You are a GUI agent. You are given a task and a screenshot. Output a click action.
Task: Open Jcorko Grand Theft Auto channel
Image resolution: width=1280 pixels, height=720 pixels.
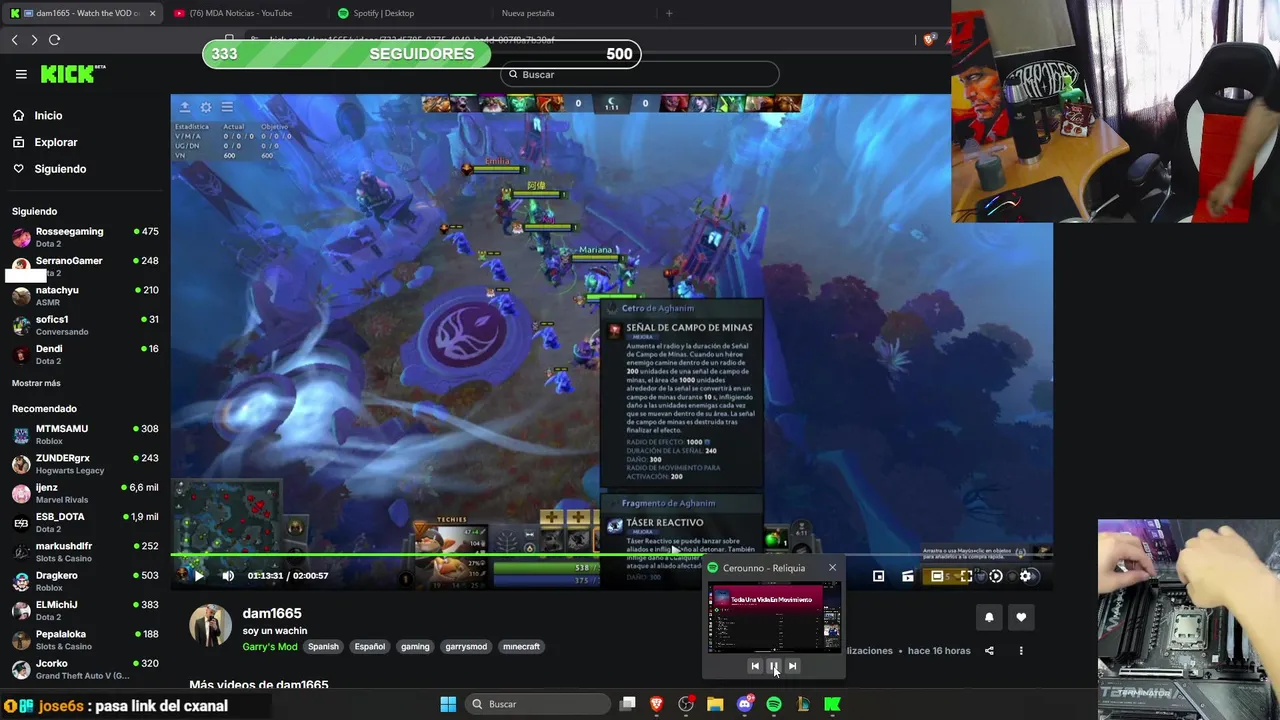coord(85,669)
